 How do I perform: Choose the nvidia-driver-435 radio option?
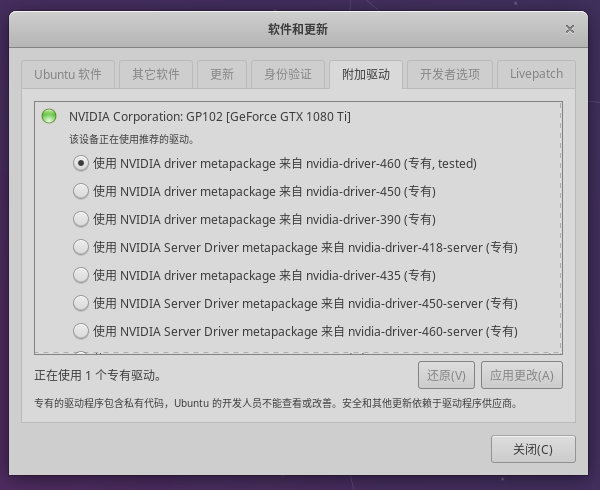(x=81, y=275)
